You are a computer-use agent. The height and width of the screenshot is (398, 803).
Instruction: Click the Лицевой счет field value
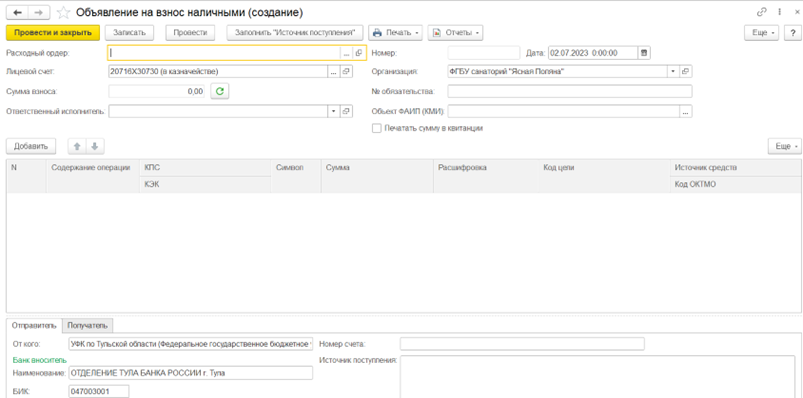pyautogui.click(x=218, y=72)
